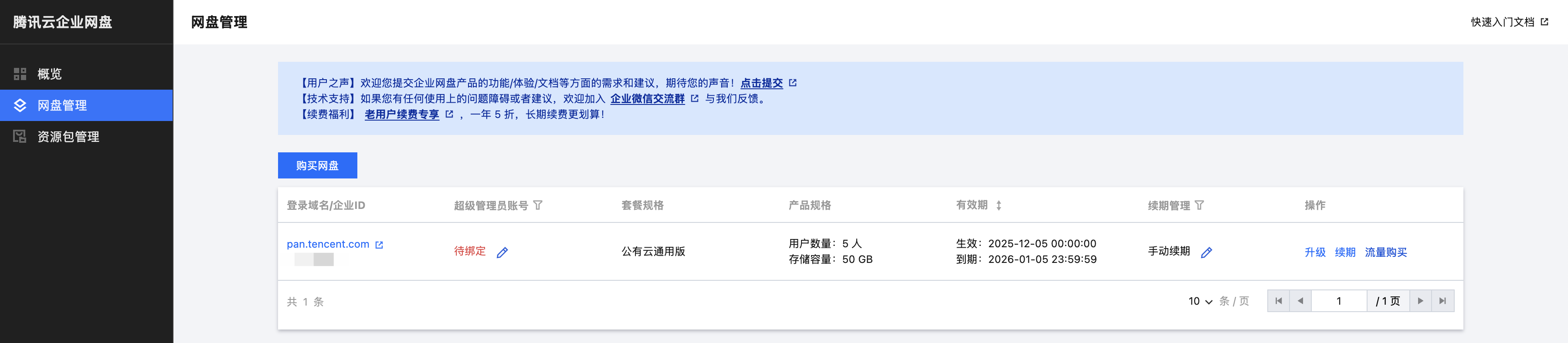This screenshot has height=343, width=1568.
Task: Click the previous page arrow
Action: 1300,301
